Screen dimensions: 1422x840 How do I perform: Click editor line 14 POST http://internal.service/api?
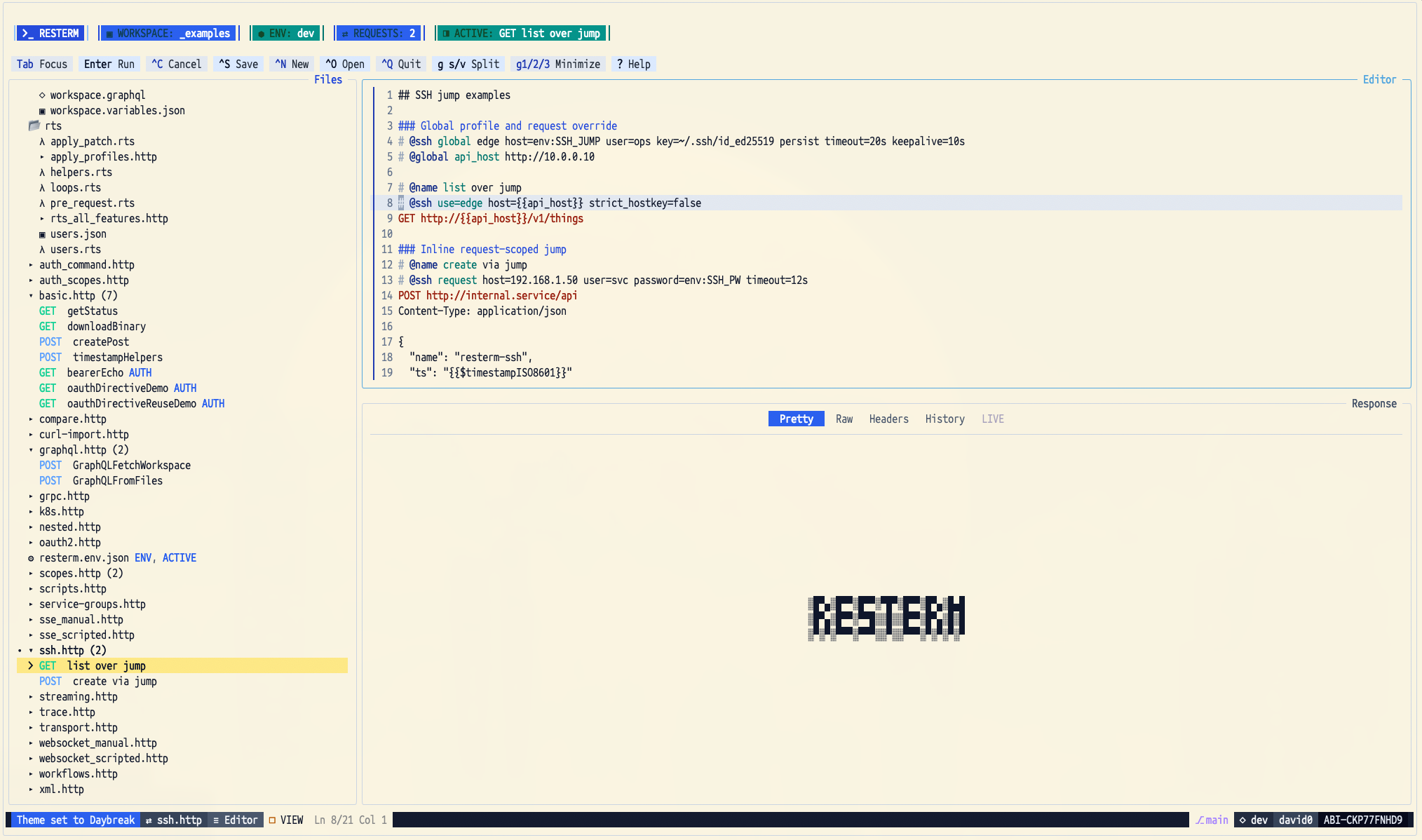click(x=488, y=295)
